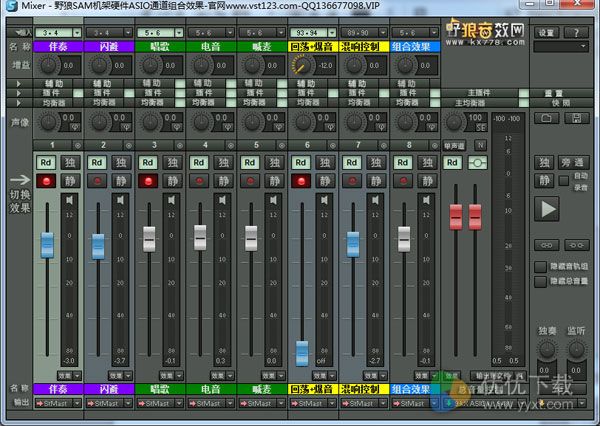Viewport: 600px width, 426px height.
Task: Click the 旁通 bypass button
Action: pos(573,163)
